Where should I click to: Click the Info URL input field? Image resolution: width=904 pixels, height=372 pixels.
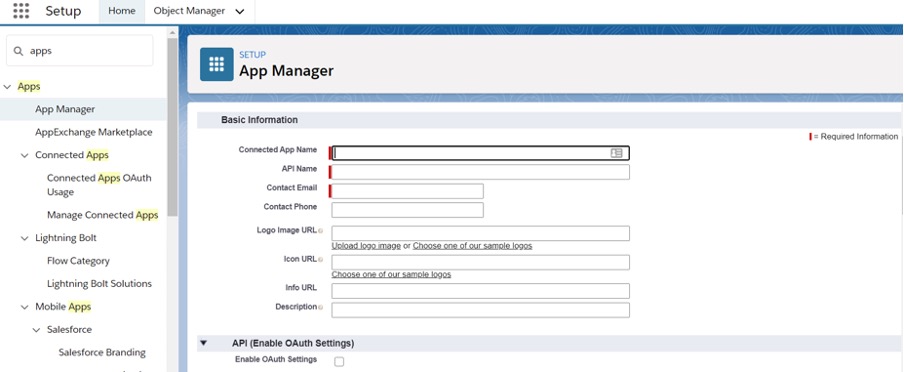click(481, 291)
